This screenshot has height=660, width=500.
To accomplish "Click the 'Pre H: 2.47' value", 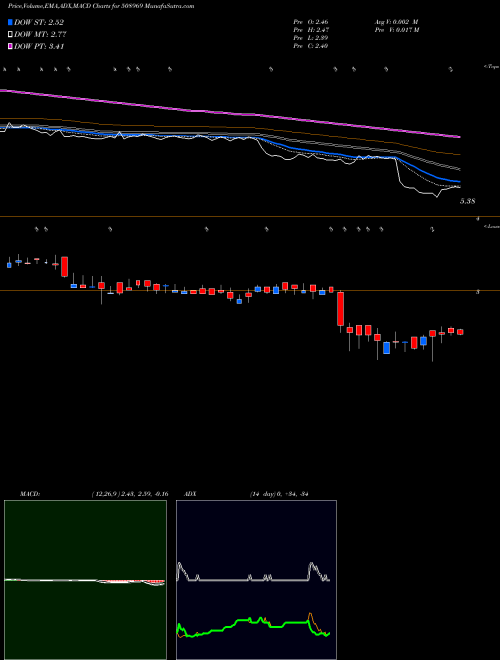I will (x=311, y=29).
